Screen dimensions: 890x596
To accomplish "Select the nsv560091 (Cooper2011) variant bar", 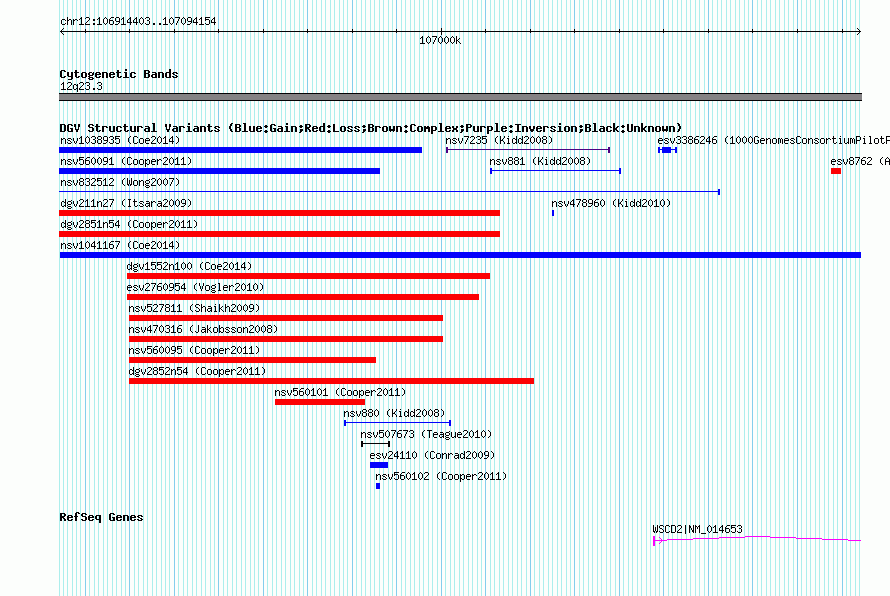I will click(220, 171).
